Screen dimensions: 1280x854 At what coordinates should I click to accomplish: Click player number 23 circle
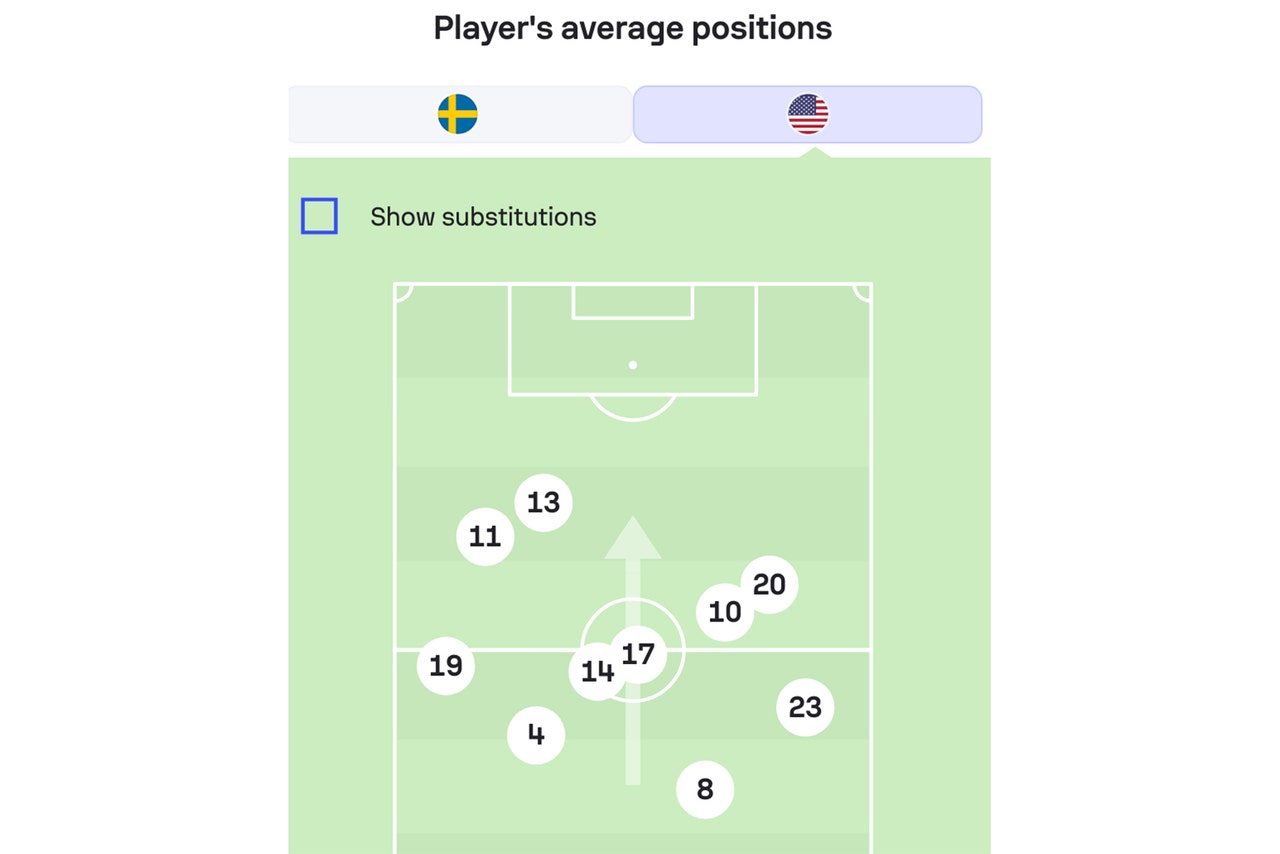pyautogui.click(x=805, y=707)
